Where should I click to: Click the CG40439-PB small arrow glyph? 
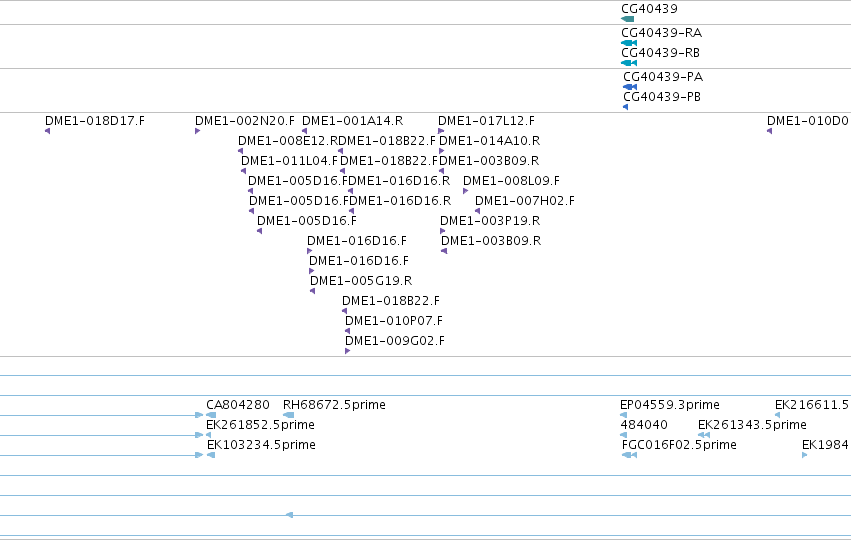[626, 107]
